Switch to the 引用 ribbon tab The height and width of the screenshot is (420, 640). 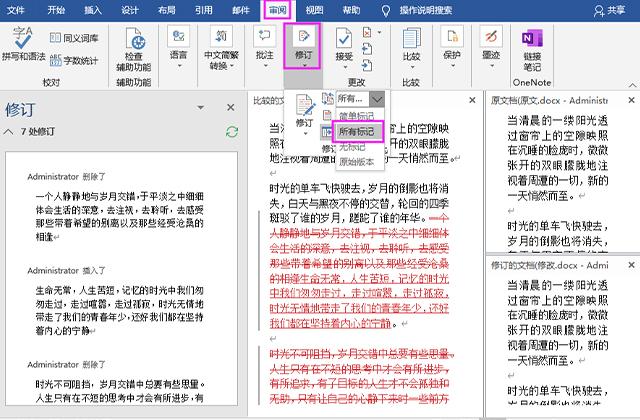(203, 10)
